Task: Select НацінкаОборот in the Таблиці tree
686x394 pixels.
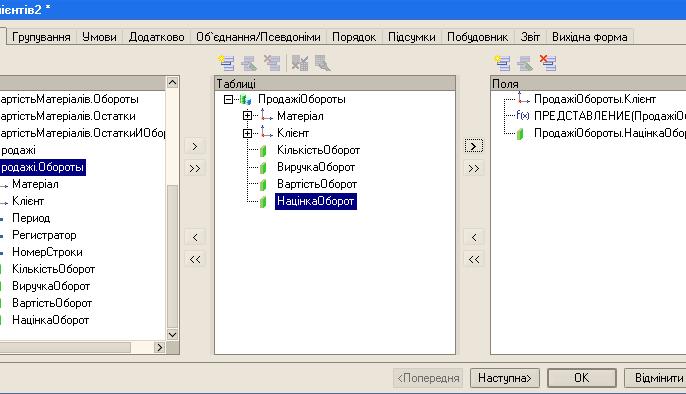Action: coord(315,202)
